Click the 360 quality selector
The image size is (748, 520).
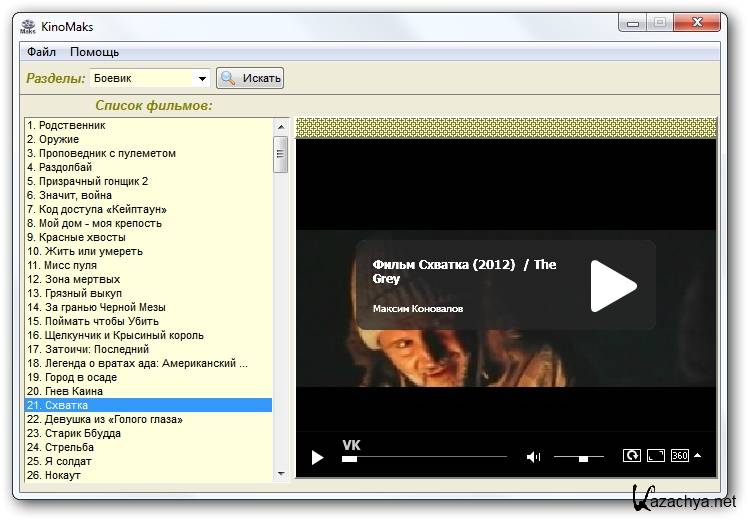pos(680,456)
